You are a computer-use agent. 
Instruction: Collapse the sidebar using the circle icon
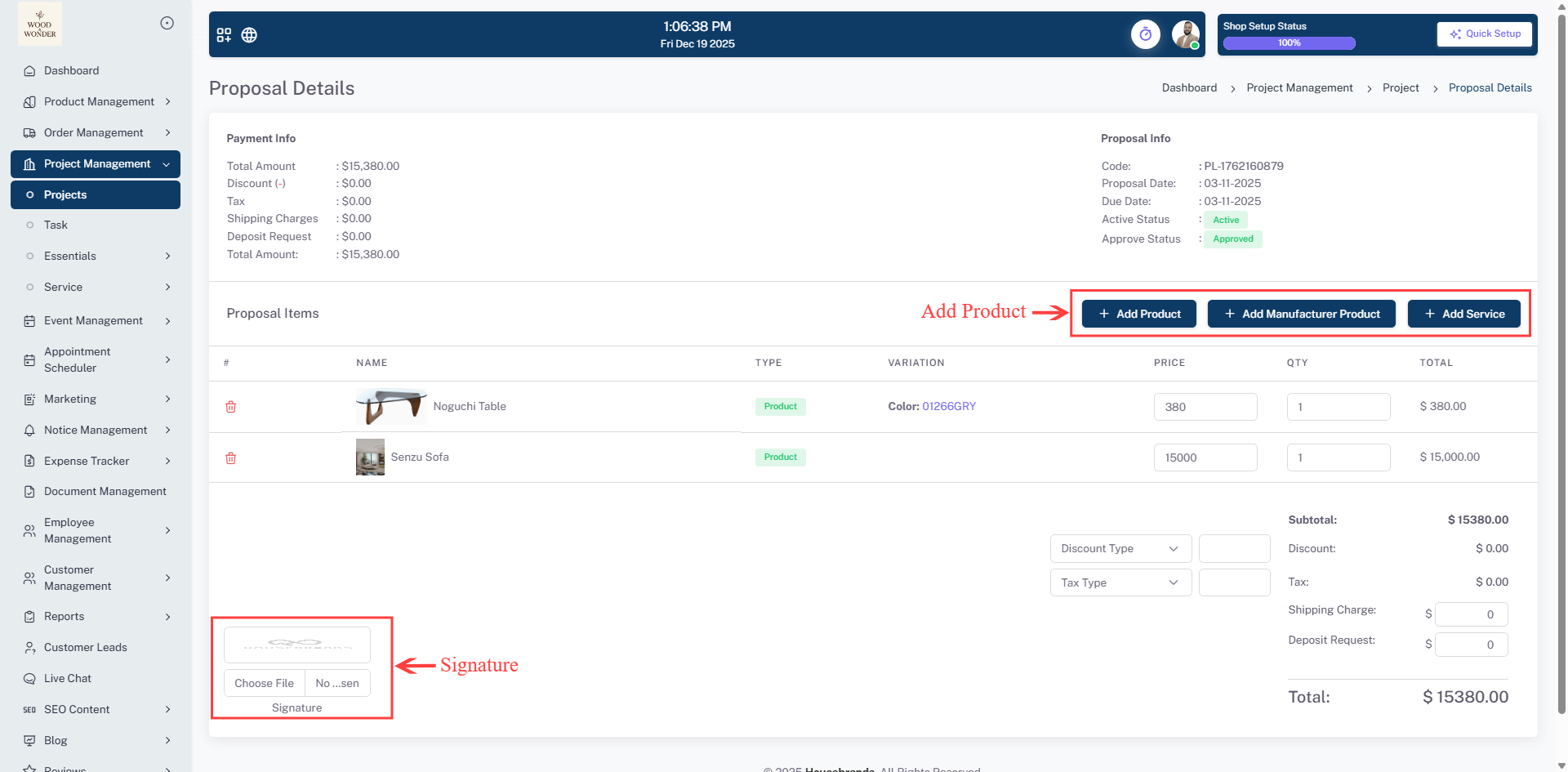coord(167,23)
